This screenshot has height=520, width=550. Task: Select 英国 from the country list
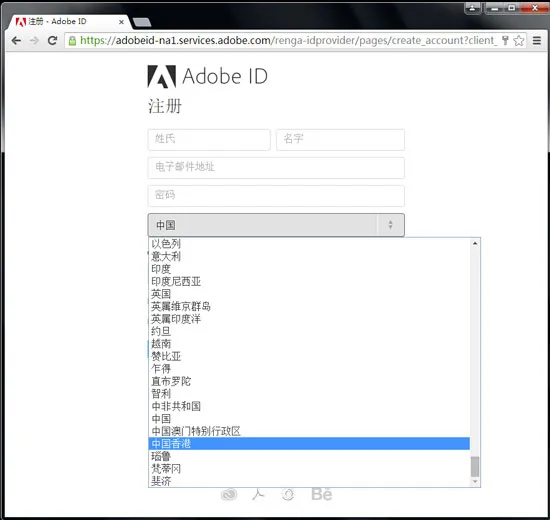(x=309, y=294)
